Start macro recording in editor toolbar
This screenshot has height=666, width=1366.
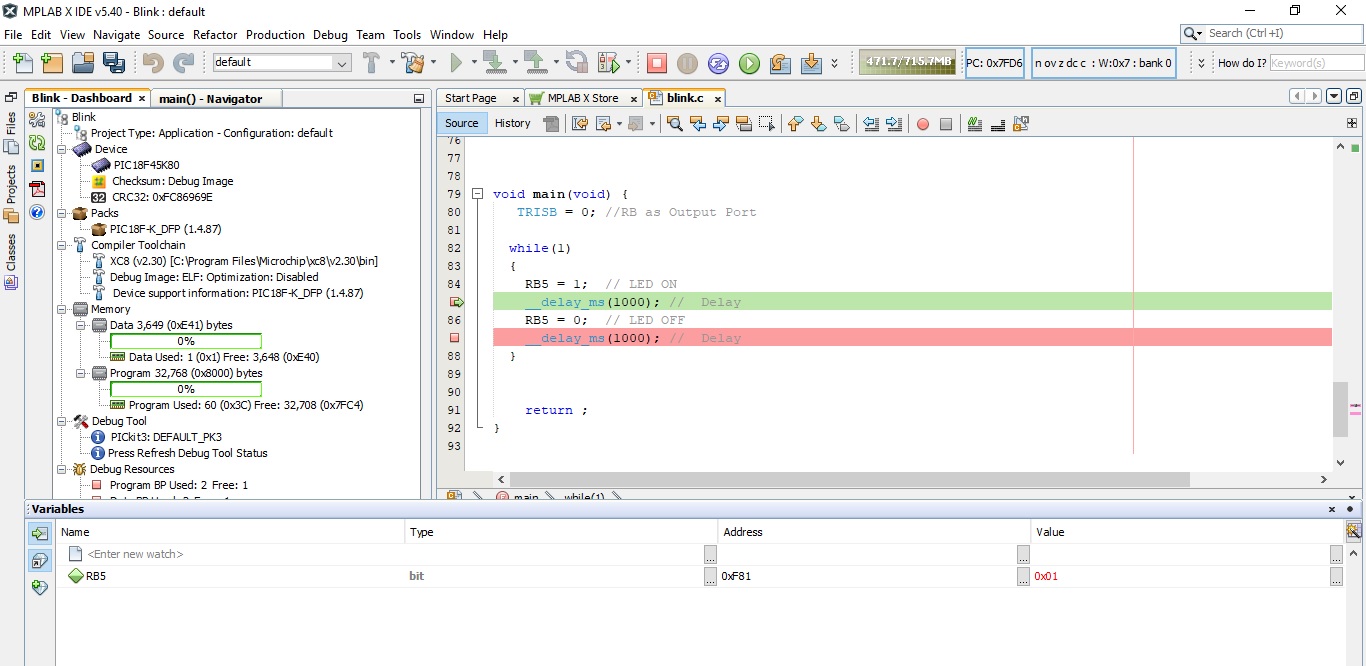pos(923,124)
